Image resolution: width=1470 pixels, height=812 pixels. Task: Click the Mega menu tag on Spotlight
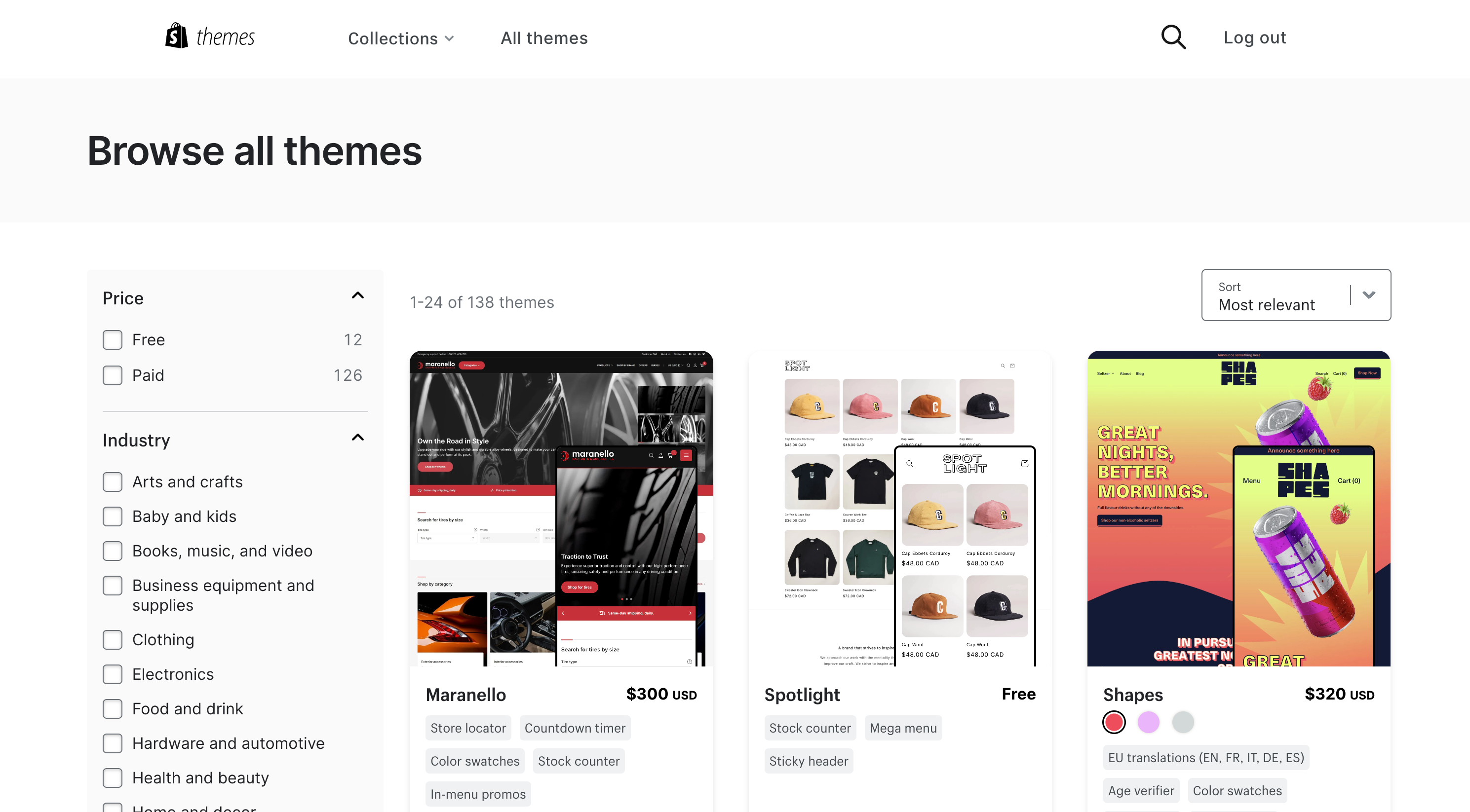[x=903, y=728]
